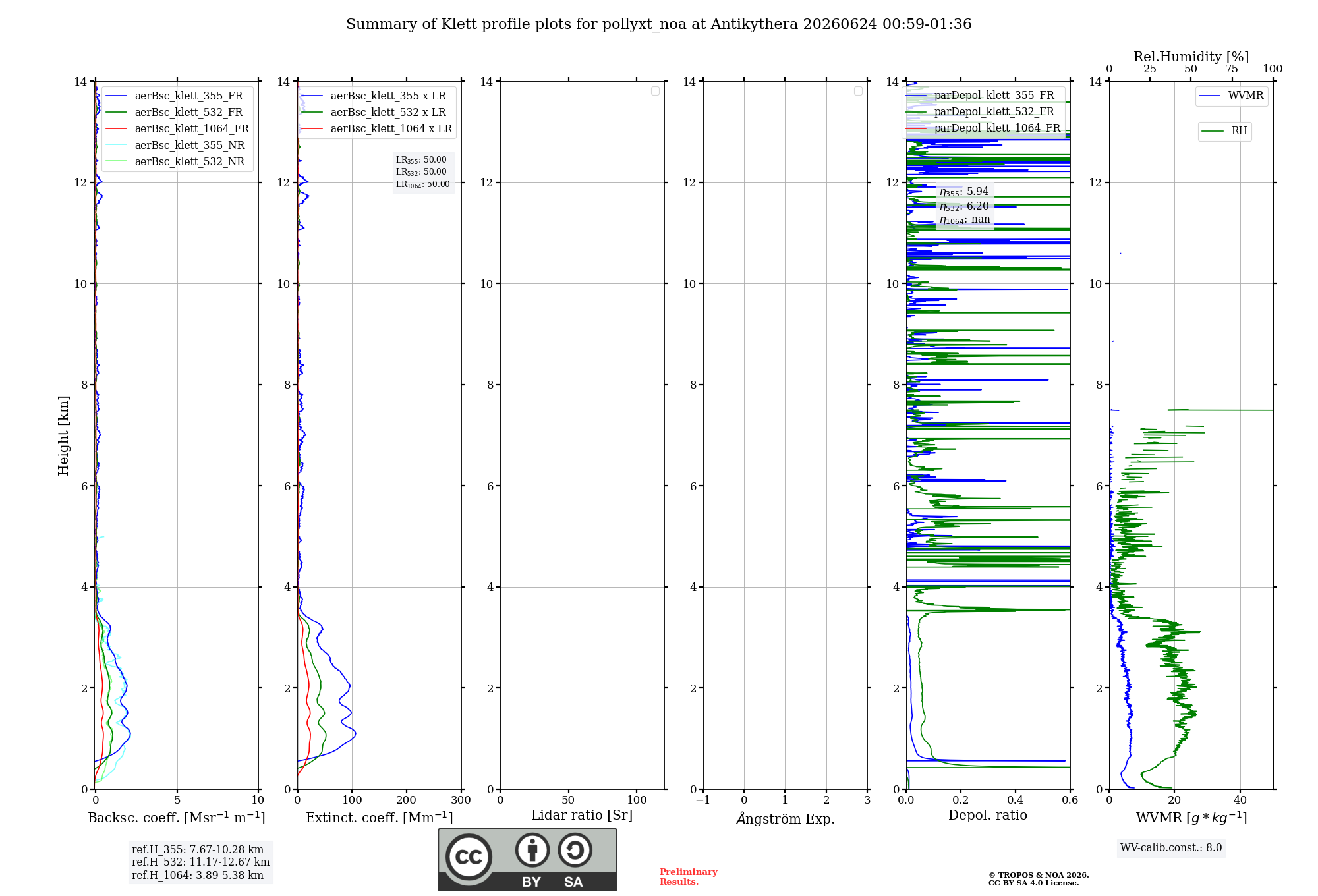Screen dimensions: 1318x896
Task: Click the blue aerBsc_klett_355_FR legend line
Action: [x=116, y=96]
